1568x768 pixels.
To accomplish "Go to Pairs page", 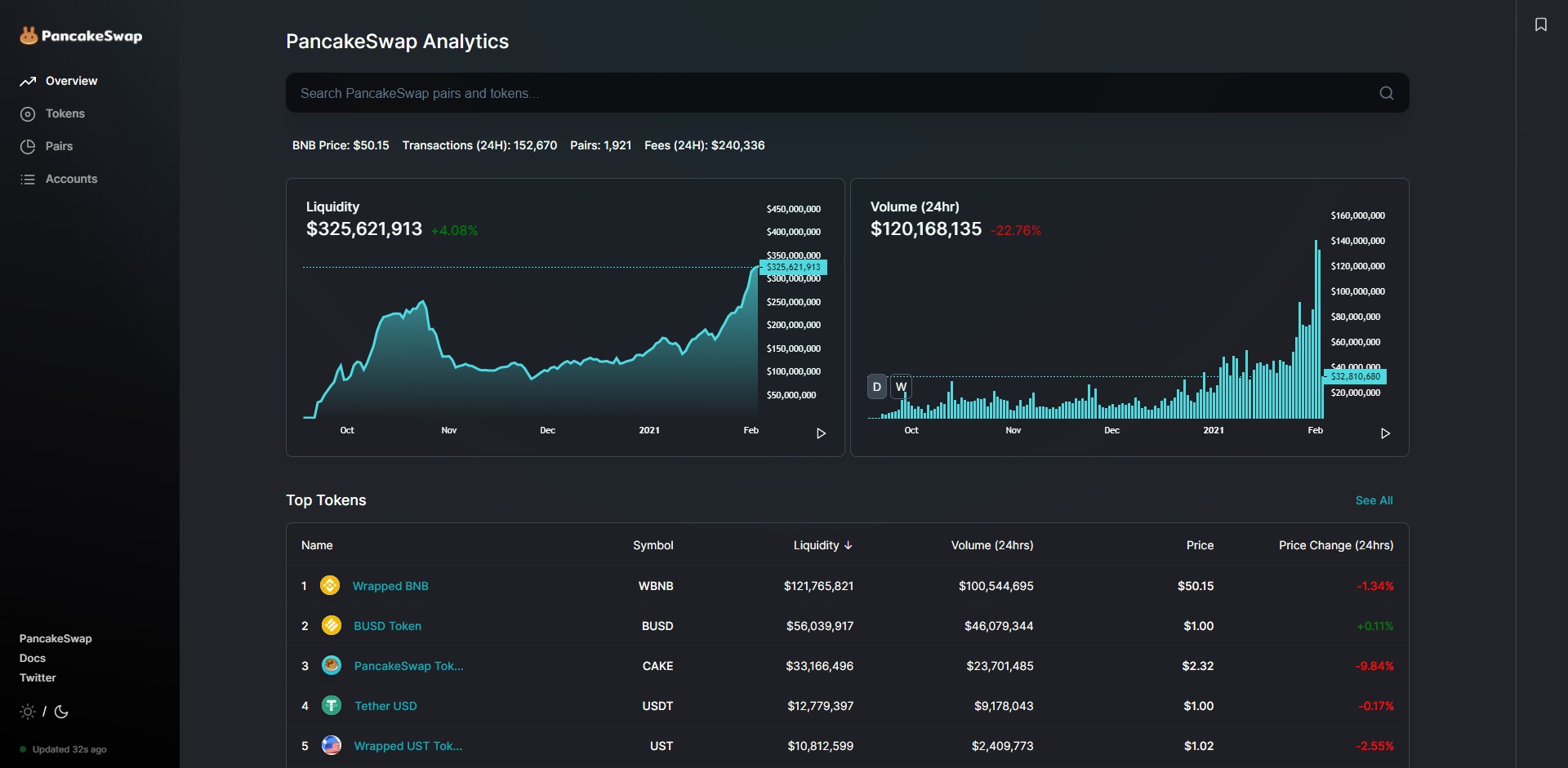I will [x=59, y=146].
